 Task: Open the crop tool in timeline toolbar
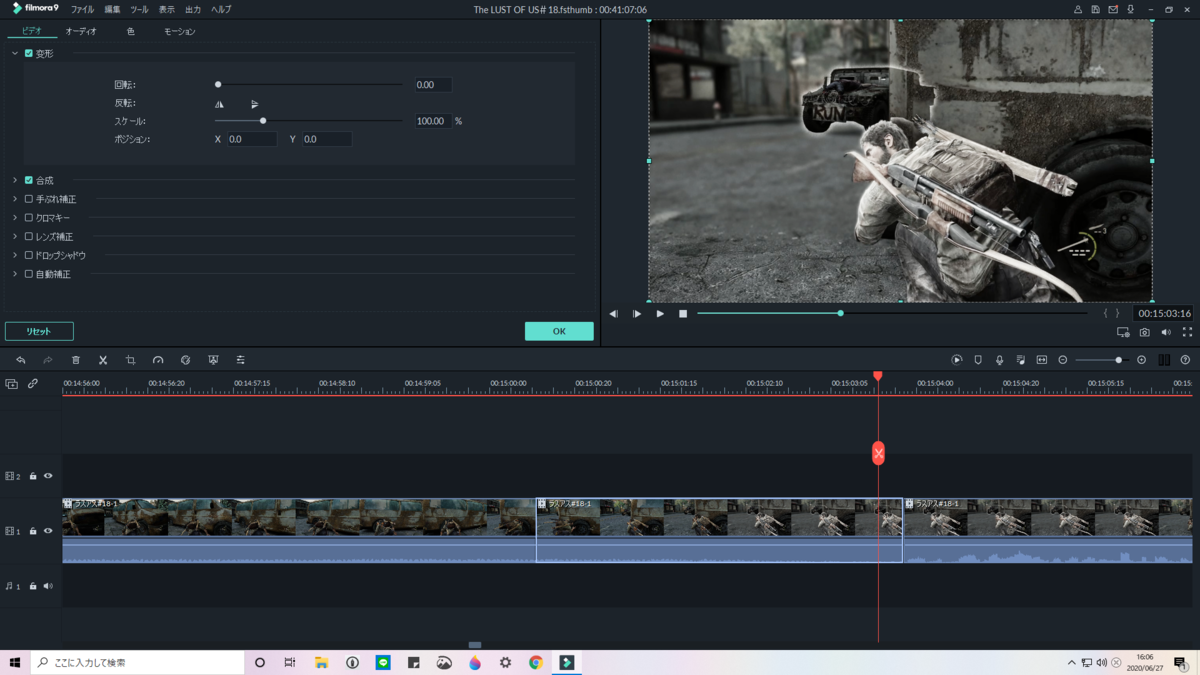pos(130,360)
